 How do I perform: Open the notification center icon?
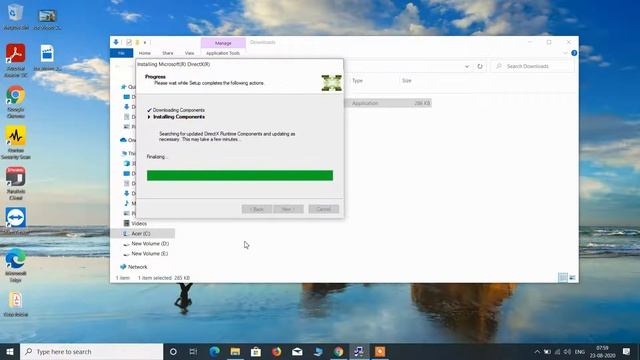coord(627,351)
